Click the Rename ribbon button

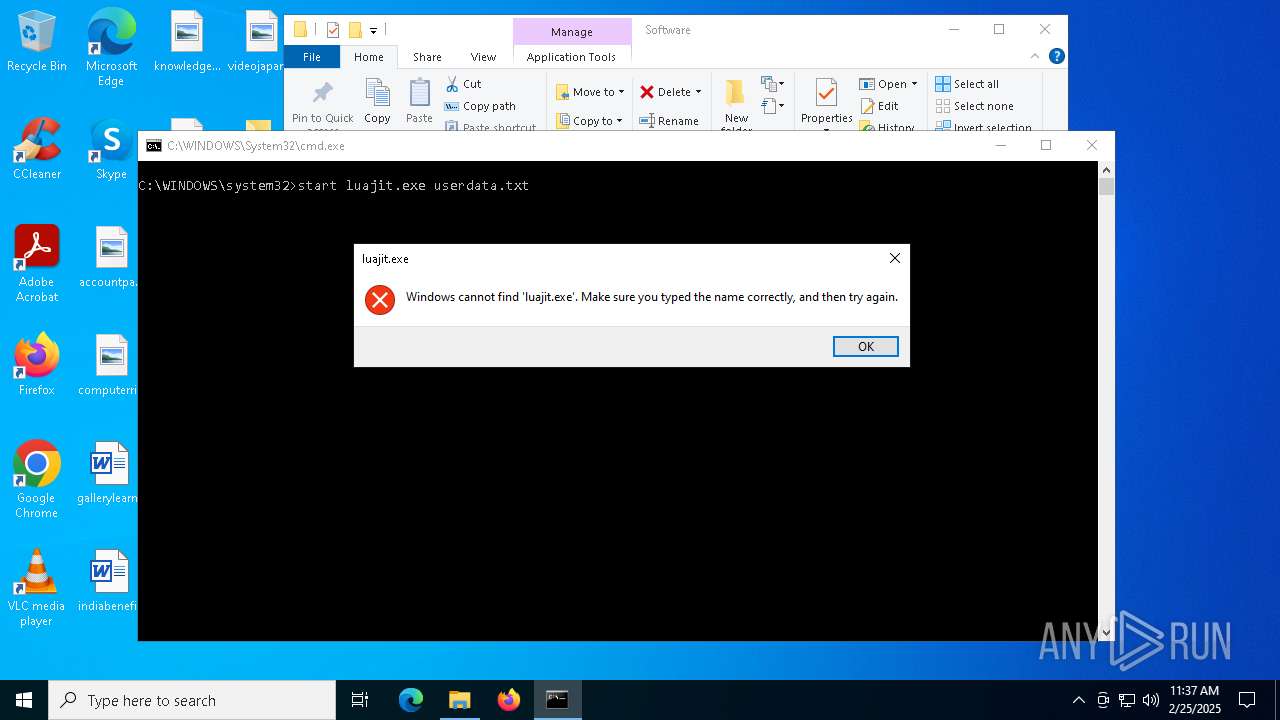click(669, 121)
